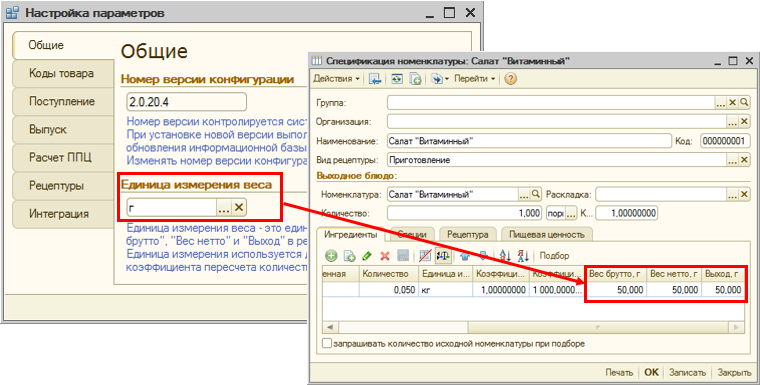Open selection button for Единица измерения веса
The image size is (760, 385).
[x=223, y=208]
